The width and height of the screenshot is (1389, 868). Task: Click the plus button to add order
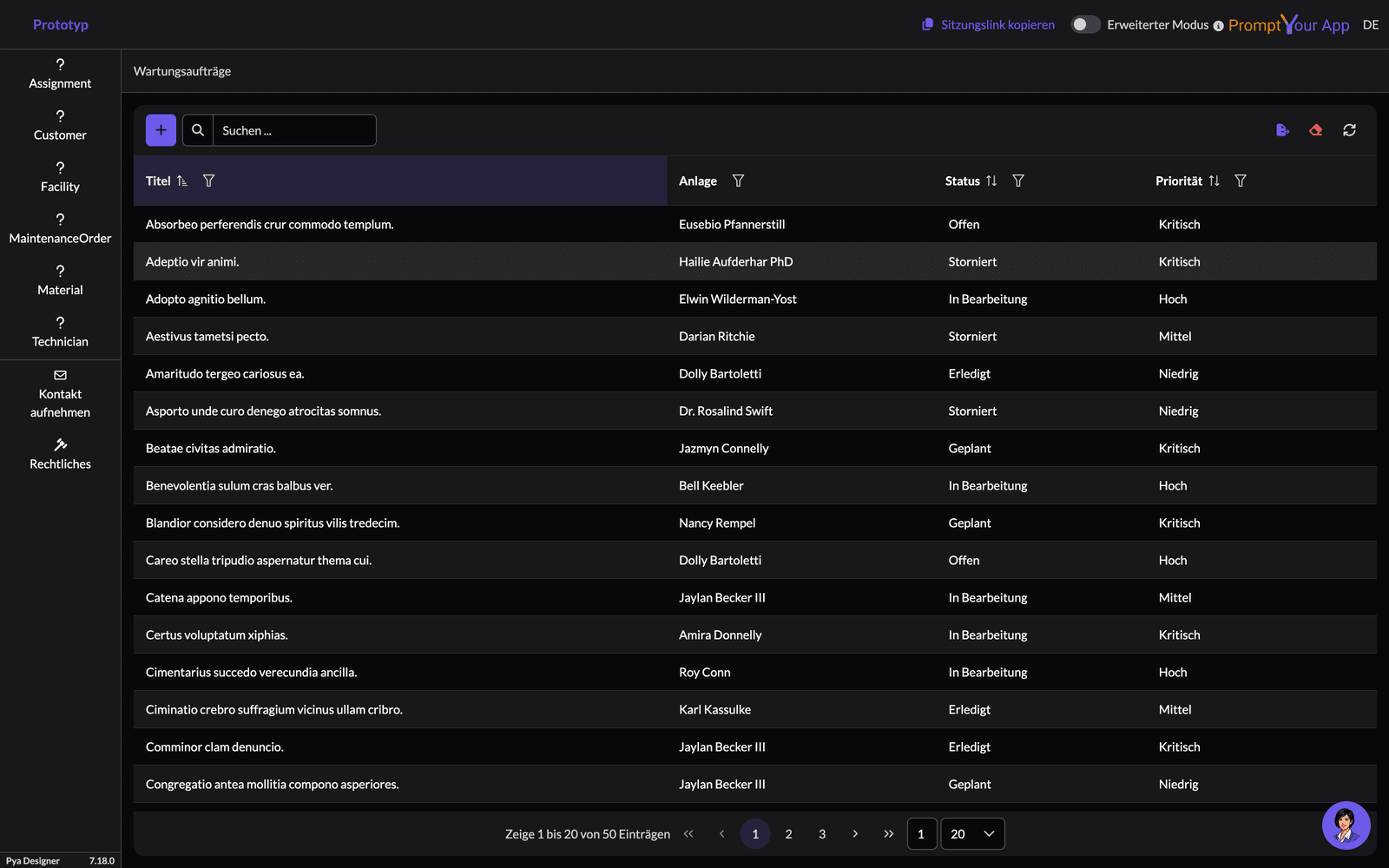click(x=161, y=130)
